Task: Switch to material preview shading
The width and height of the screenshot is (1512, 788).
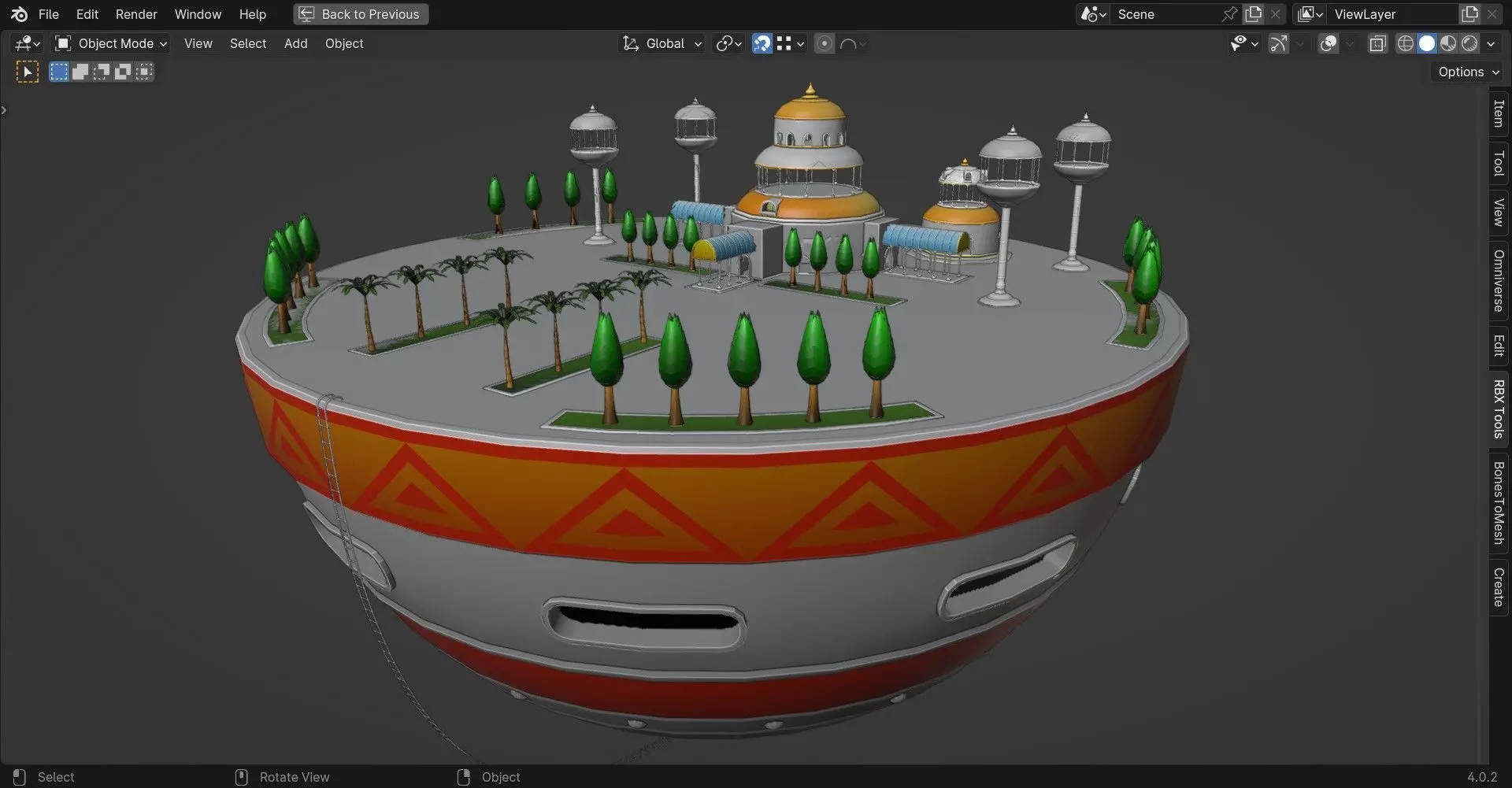Action: (1448, 43)
